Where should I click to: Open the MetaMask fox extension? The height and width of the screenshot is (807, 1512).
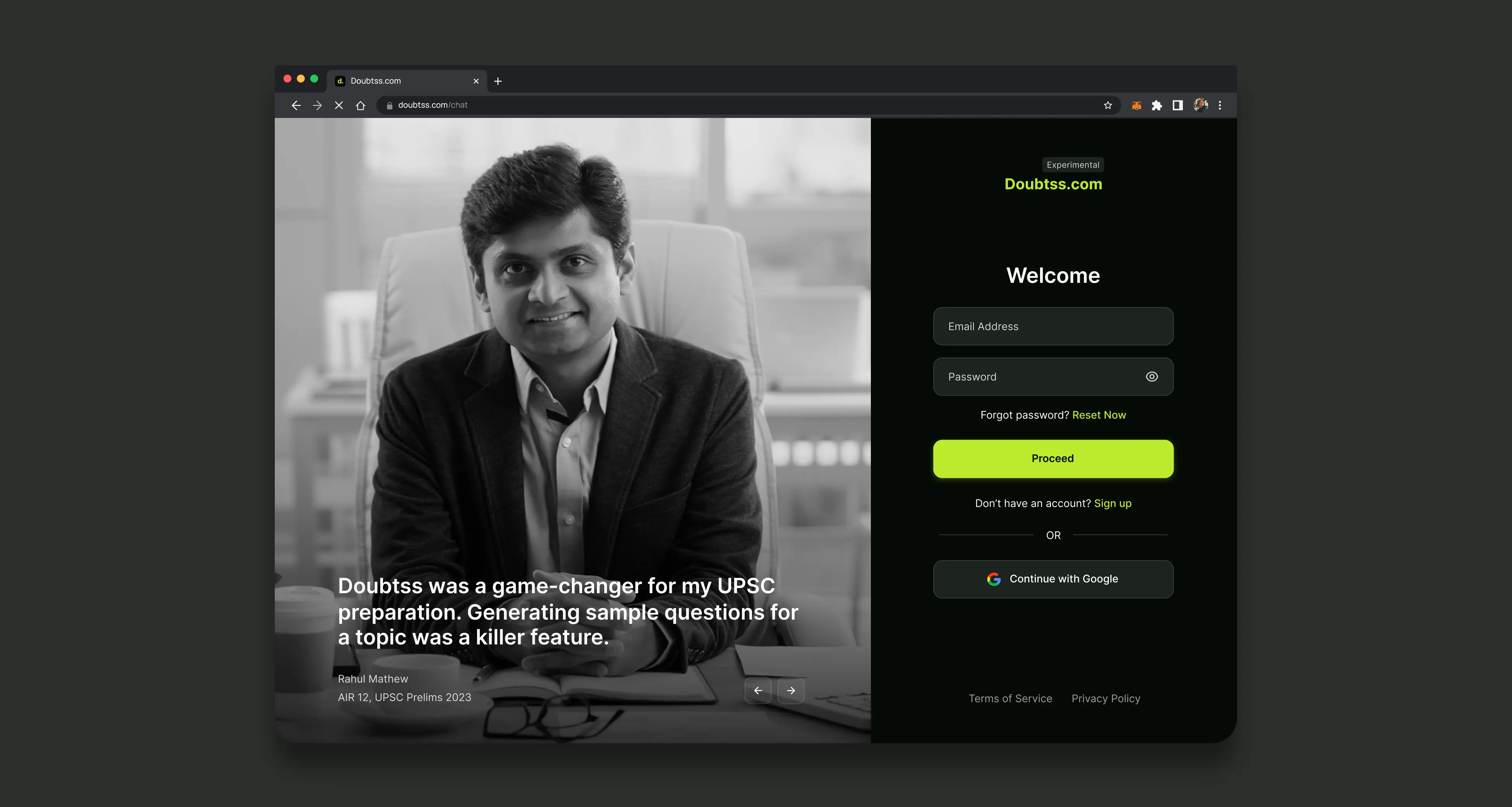coord(1136,106)
